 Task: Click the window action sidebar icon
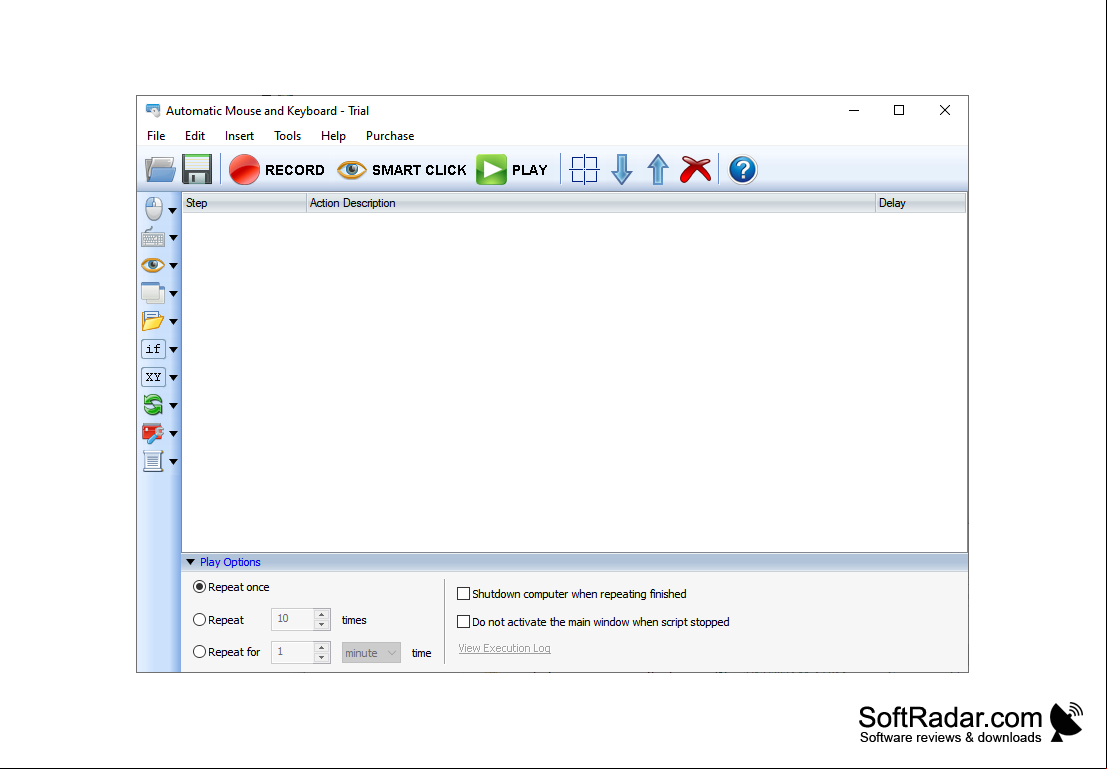coord(153,293)
